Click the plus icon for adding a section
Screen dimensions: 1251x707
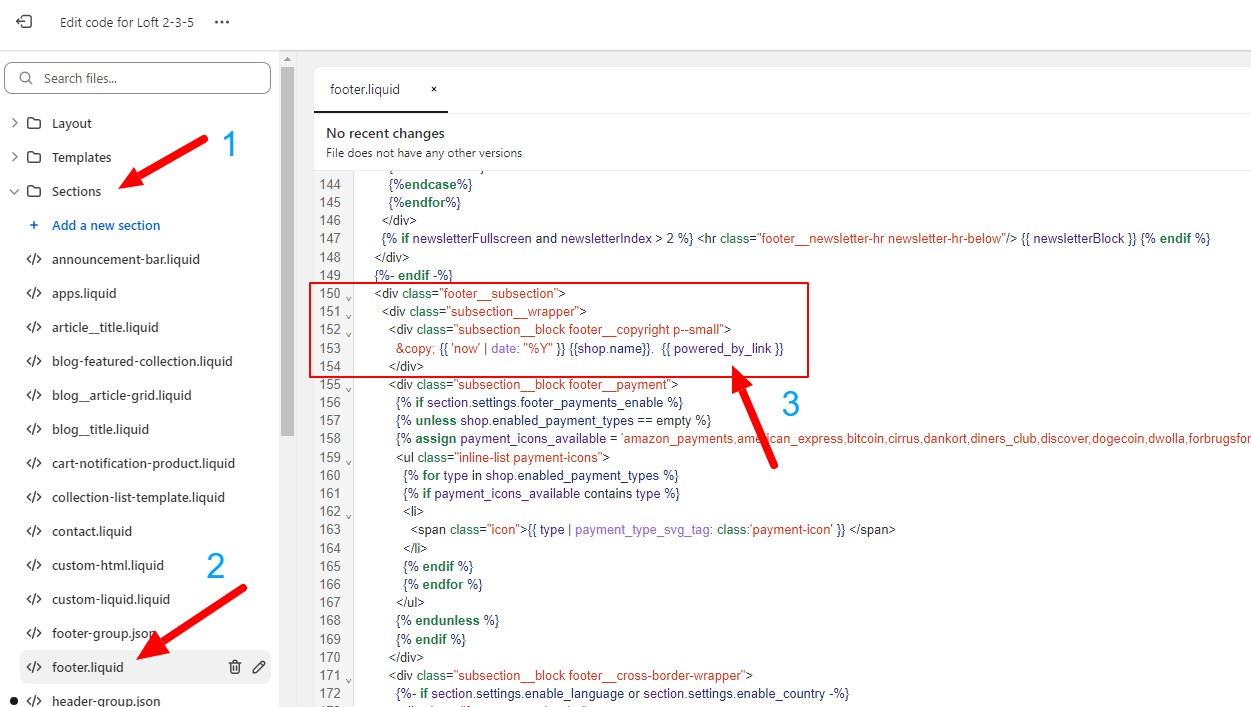[x=34, y=225]
